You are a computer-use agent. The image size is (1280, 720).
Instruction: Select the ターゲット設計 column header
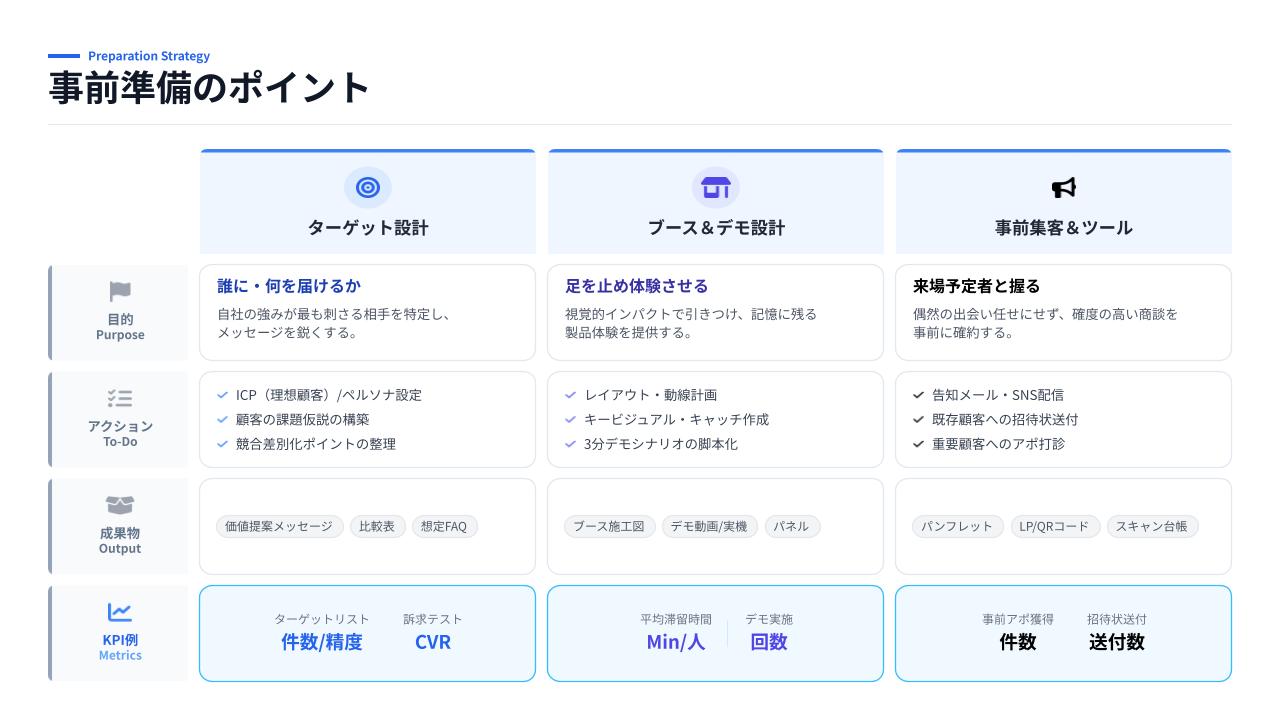tap(368, 227)
